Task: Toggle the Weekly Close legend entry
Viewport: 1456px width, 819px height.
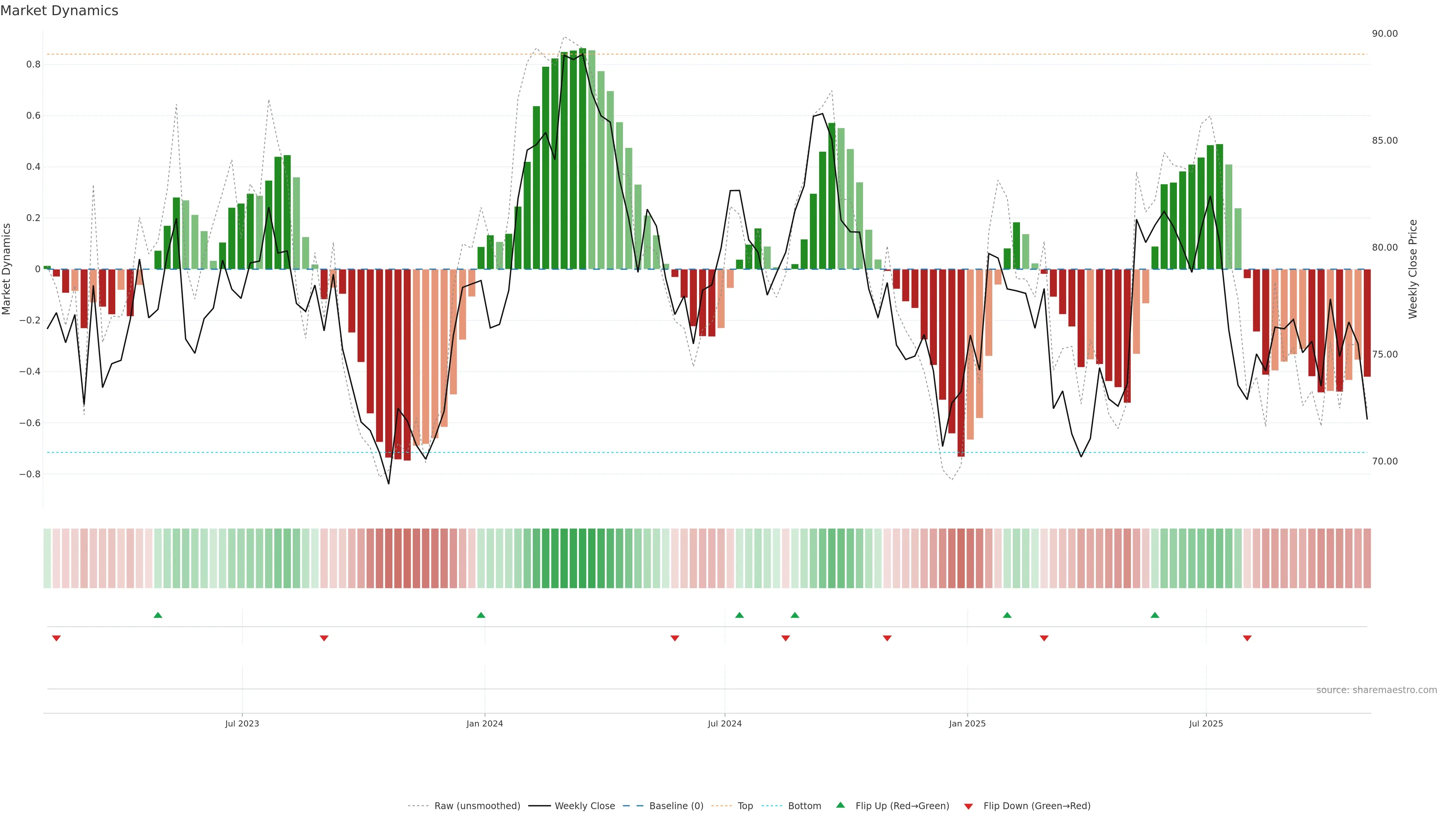Action: tap(584, 806)
